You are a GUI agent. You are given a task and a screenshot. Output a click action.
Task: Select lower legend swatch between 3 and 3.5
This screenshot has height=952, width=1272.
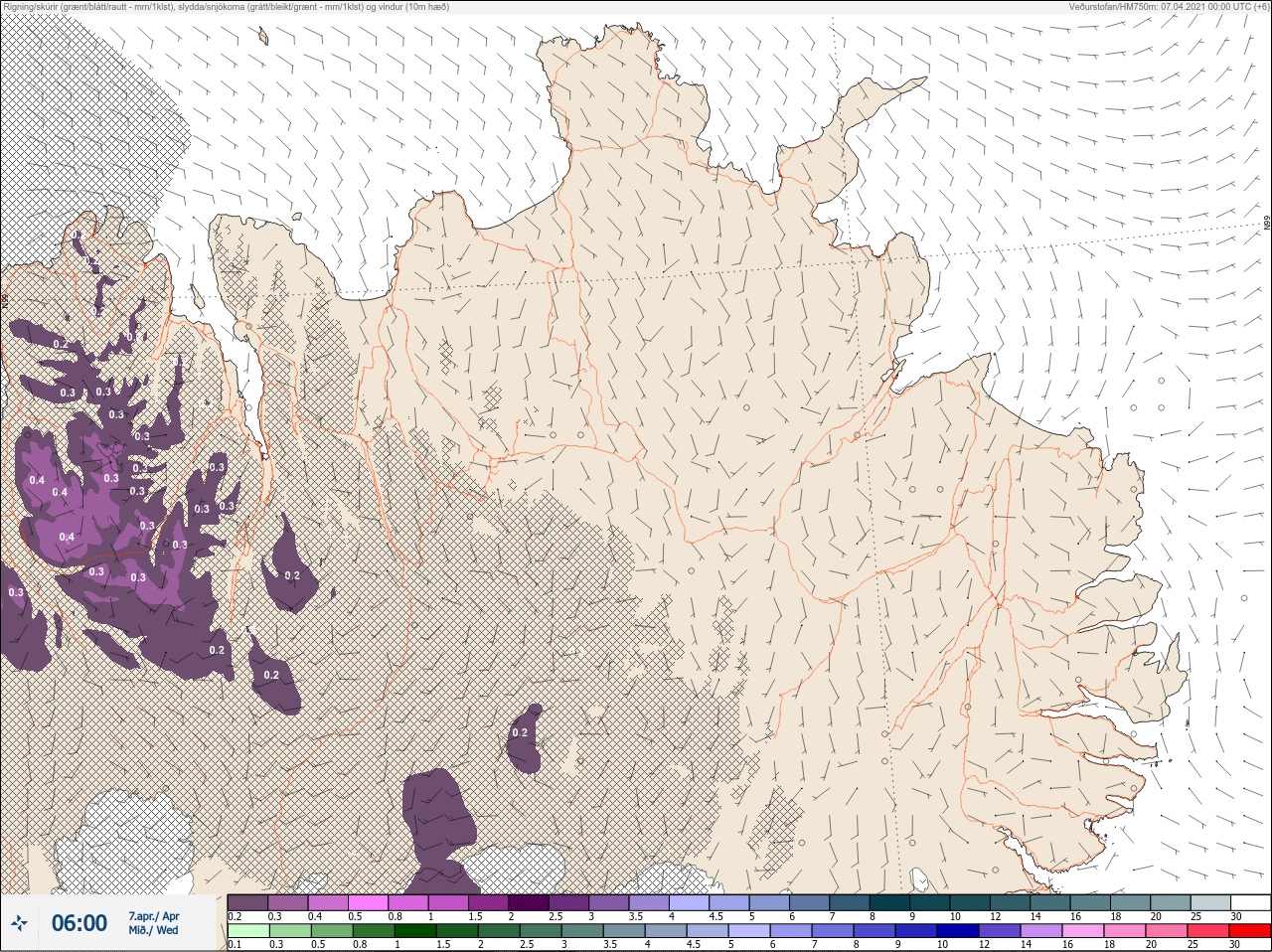583,932
